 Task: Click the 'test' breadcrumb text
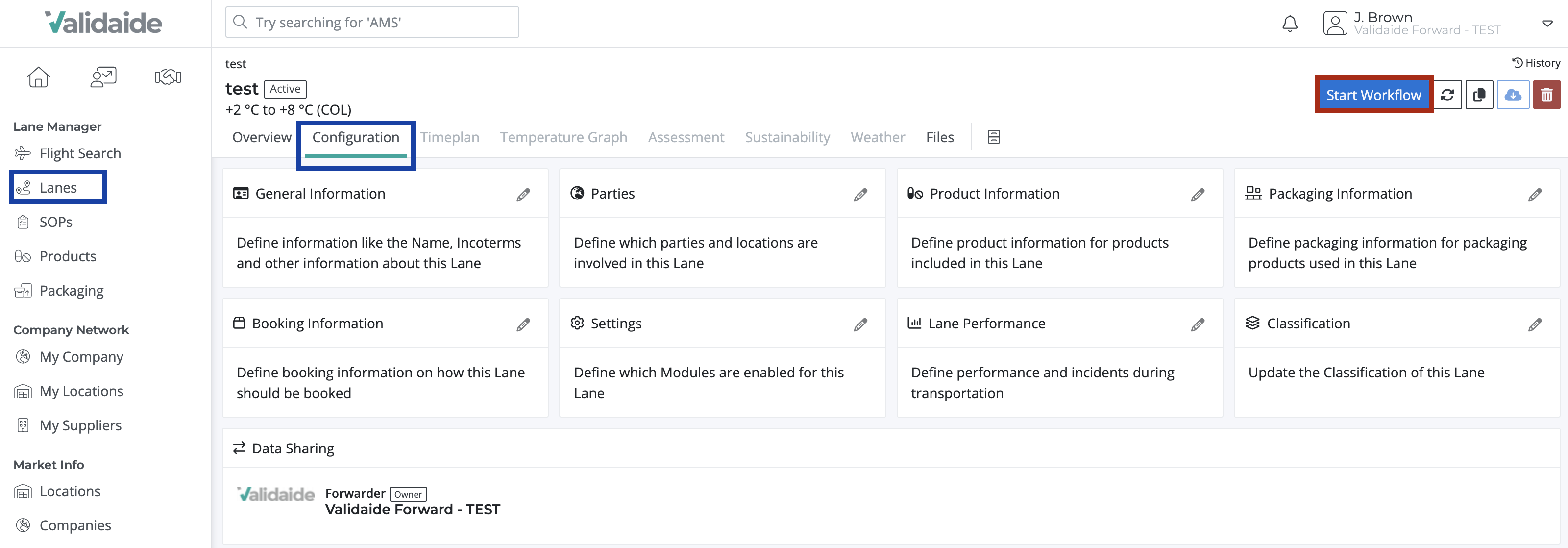[235, 64]
